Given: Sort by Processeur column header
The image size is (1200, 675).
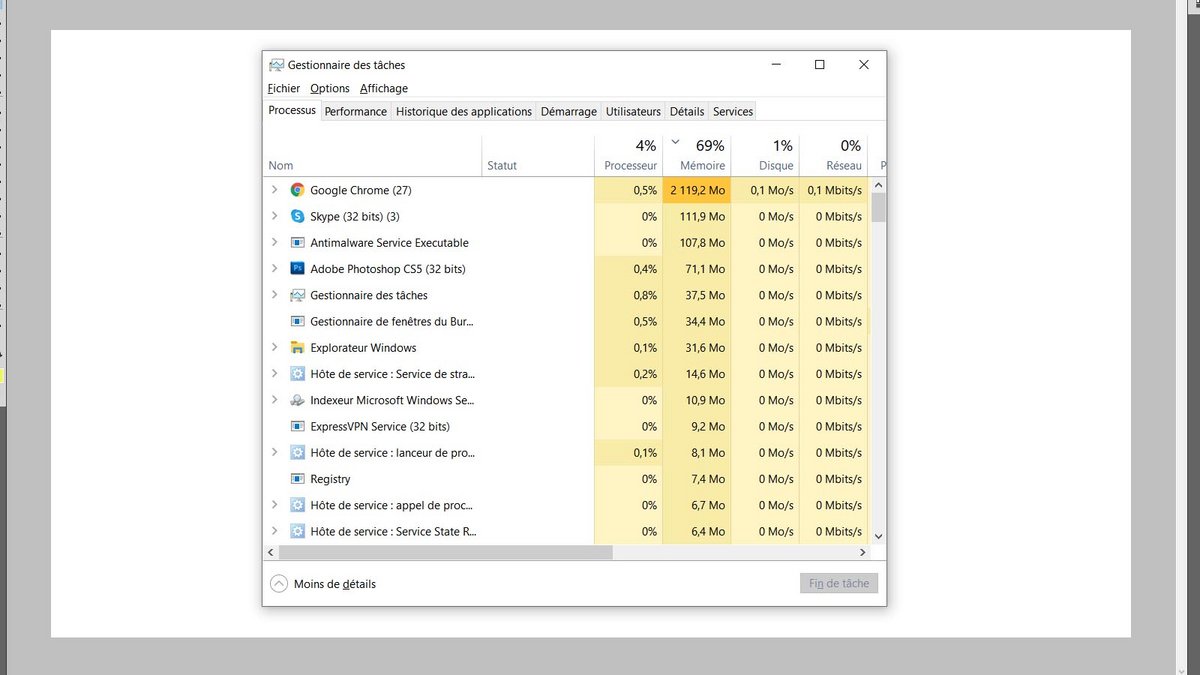Looking at the screenshot, I should (628, 156).
